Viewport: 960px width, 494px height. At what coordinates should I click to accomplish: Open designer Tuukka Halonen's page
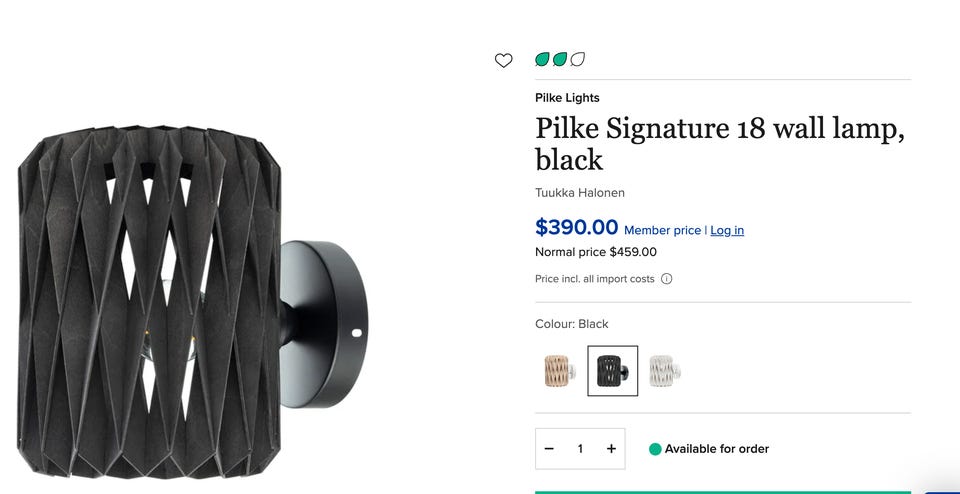click(580, 192)
